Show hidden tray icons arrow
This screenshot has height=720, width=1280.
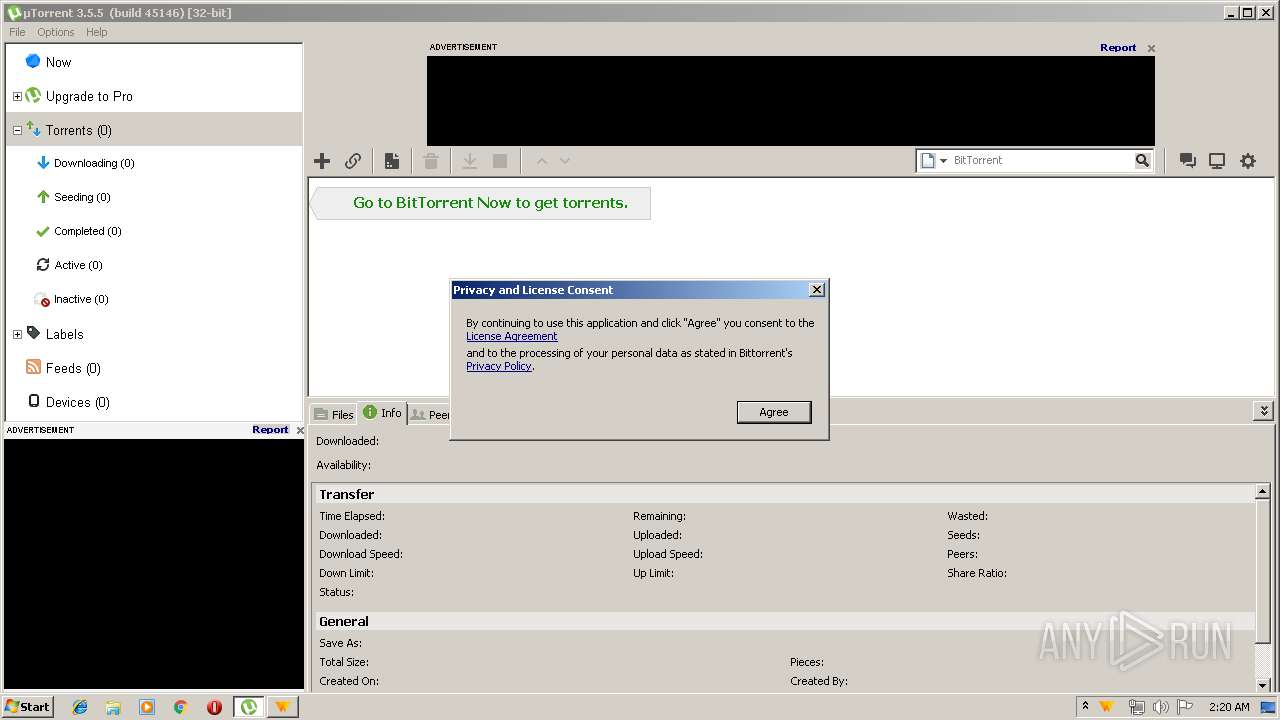click(1085, 707)
